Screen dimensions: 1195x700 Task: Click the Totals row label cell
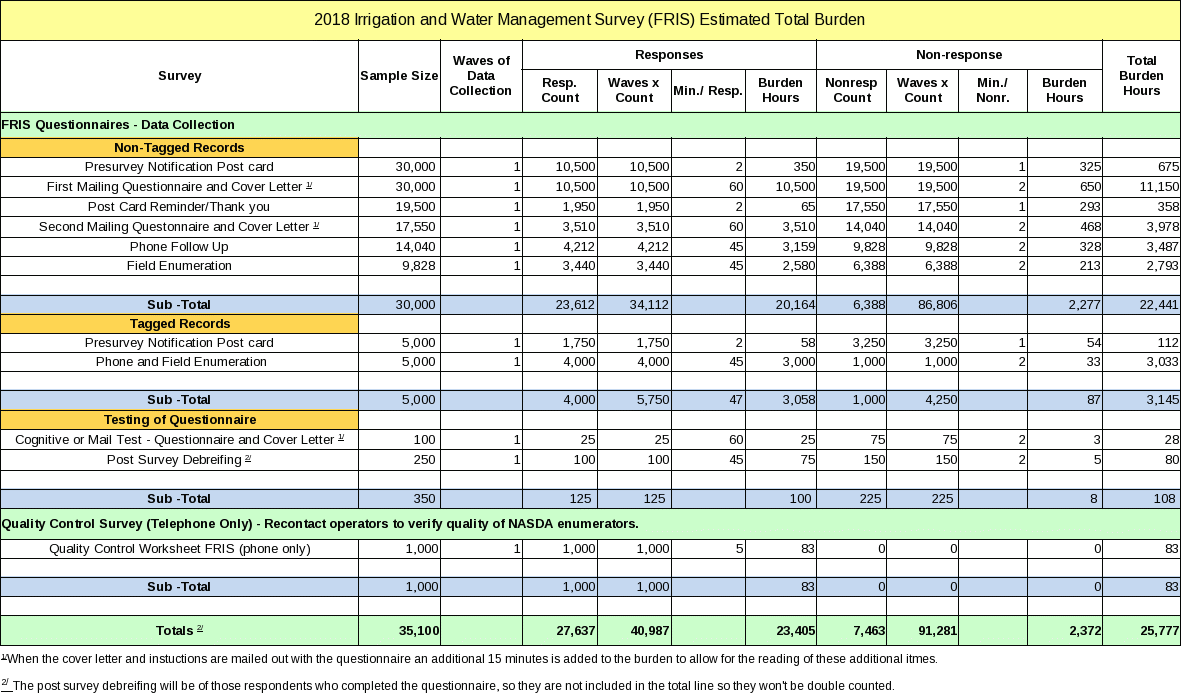pyautogui.click(x=179, y=630)
